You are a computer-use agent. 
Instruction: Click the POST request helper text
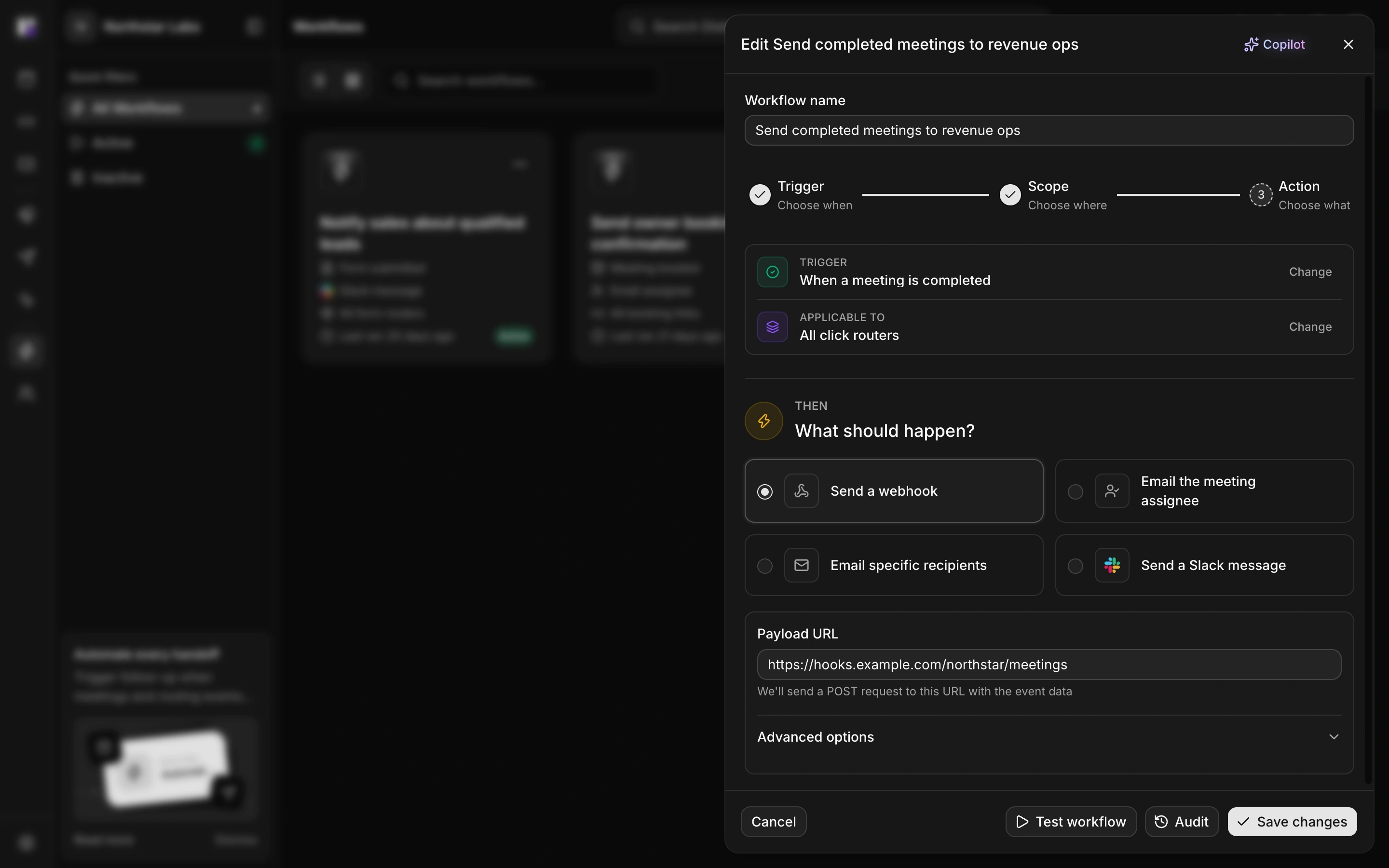tap(914, 692)
